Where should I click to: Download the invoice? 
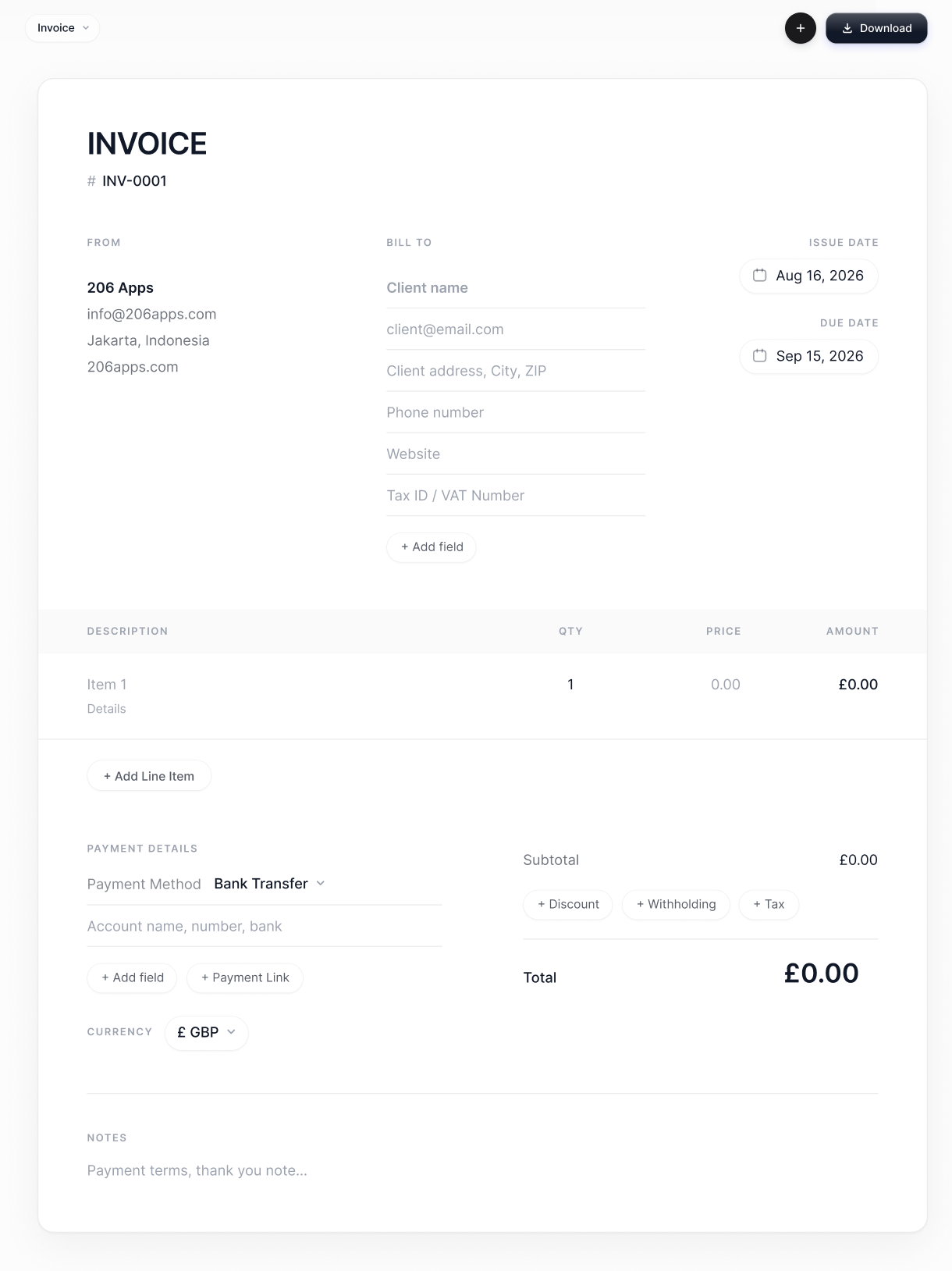(x=876, y=28)
